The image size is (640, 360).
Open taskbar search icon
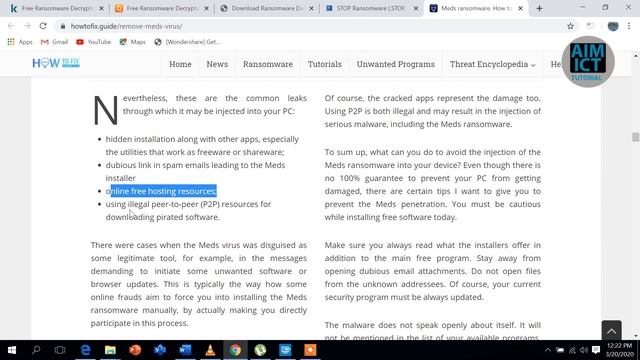pos(36,350)
